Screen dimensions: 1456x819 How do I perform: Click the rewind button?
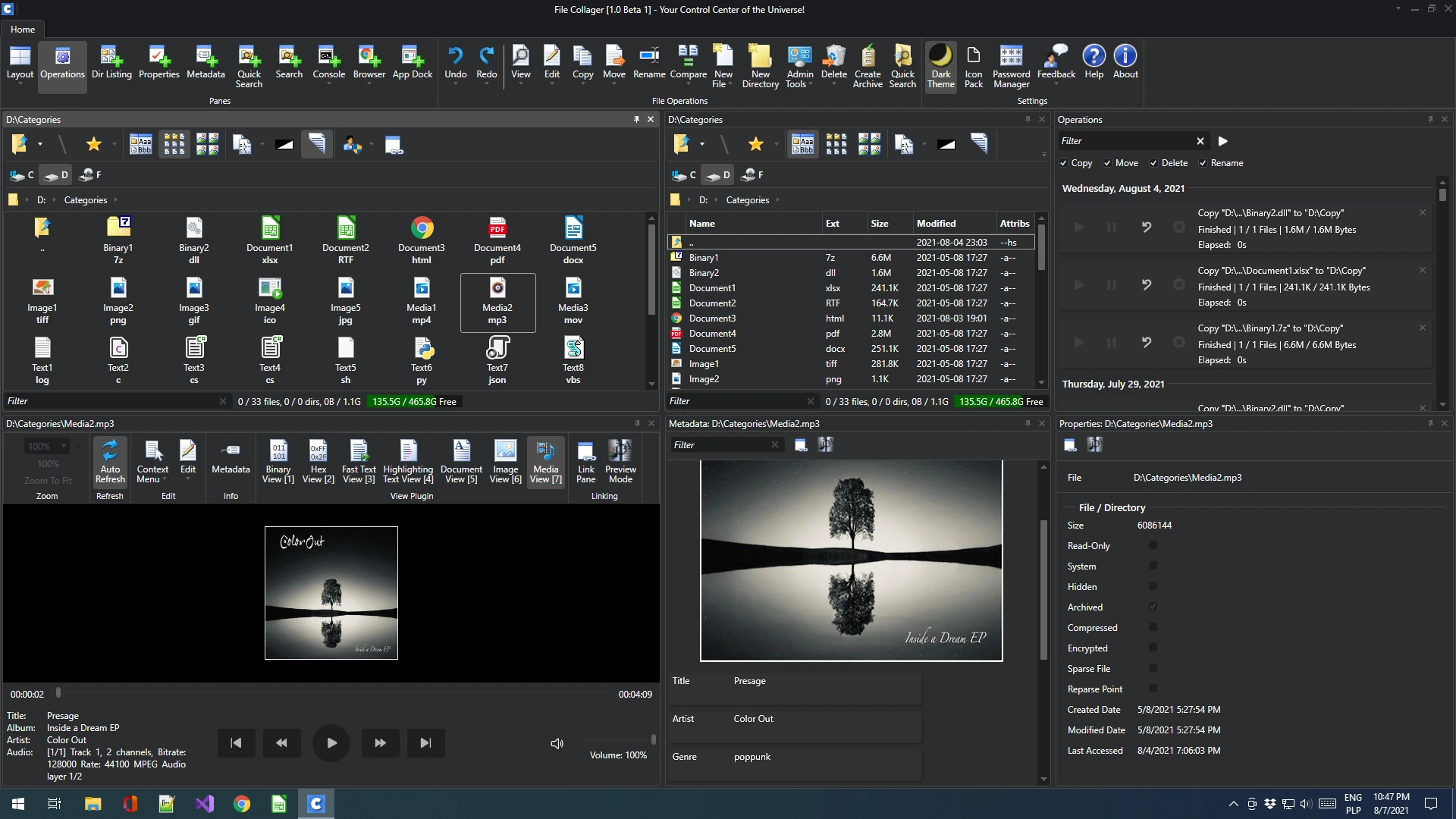(x=281, y=743)
